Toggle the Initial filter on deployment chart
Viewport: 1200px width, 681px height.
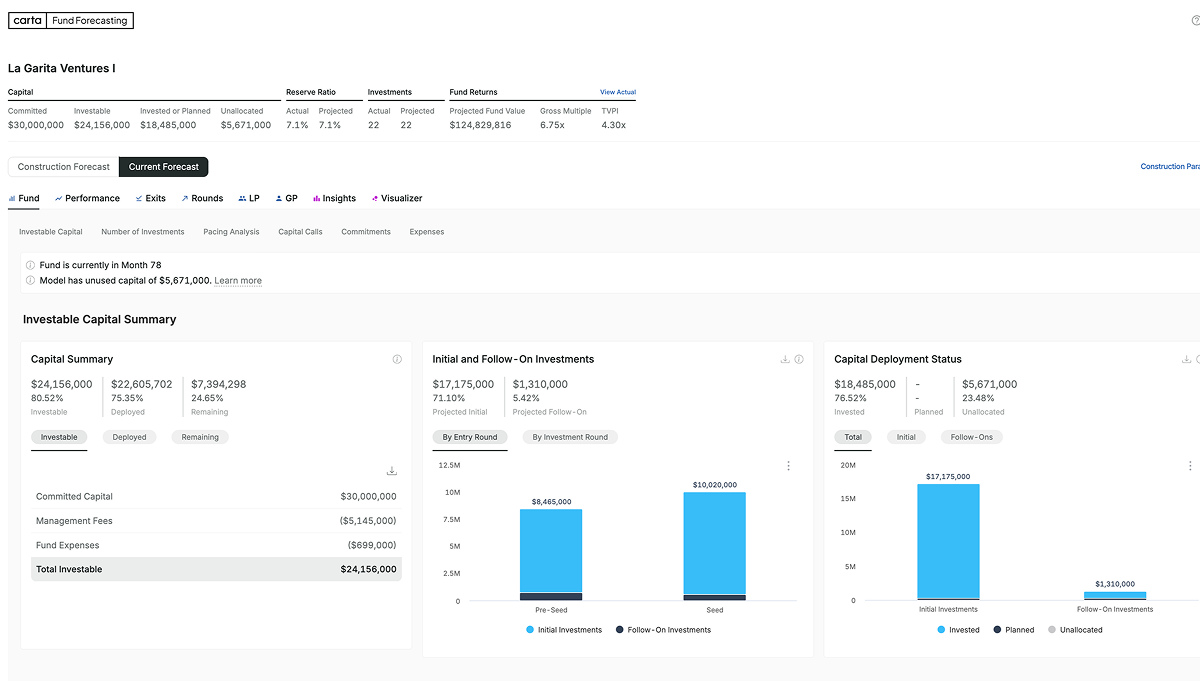pos(906,437)
